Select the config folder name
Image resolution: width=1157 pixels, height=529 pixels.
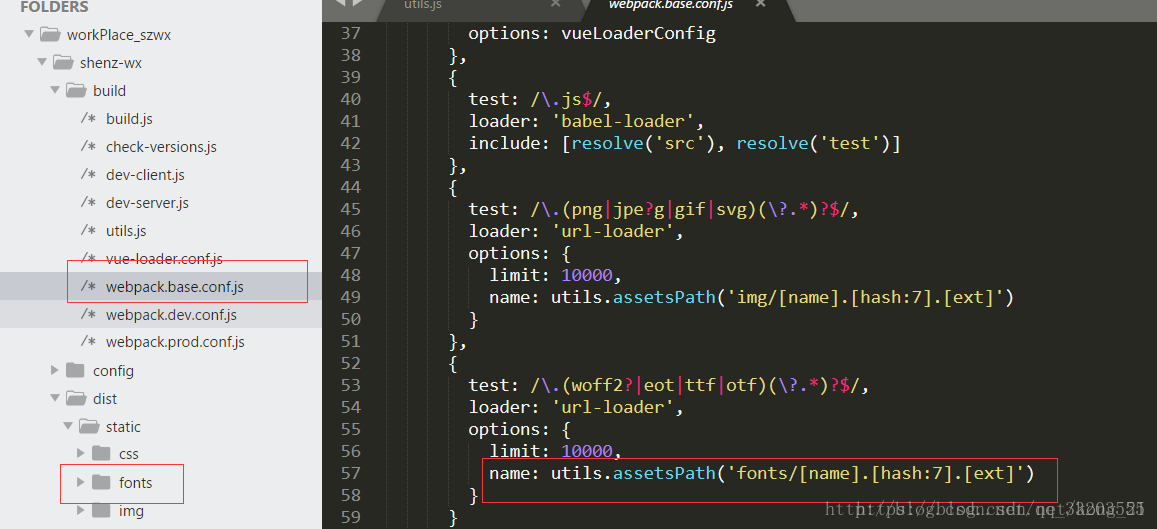point(114,370)
